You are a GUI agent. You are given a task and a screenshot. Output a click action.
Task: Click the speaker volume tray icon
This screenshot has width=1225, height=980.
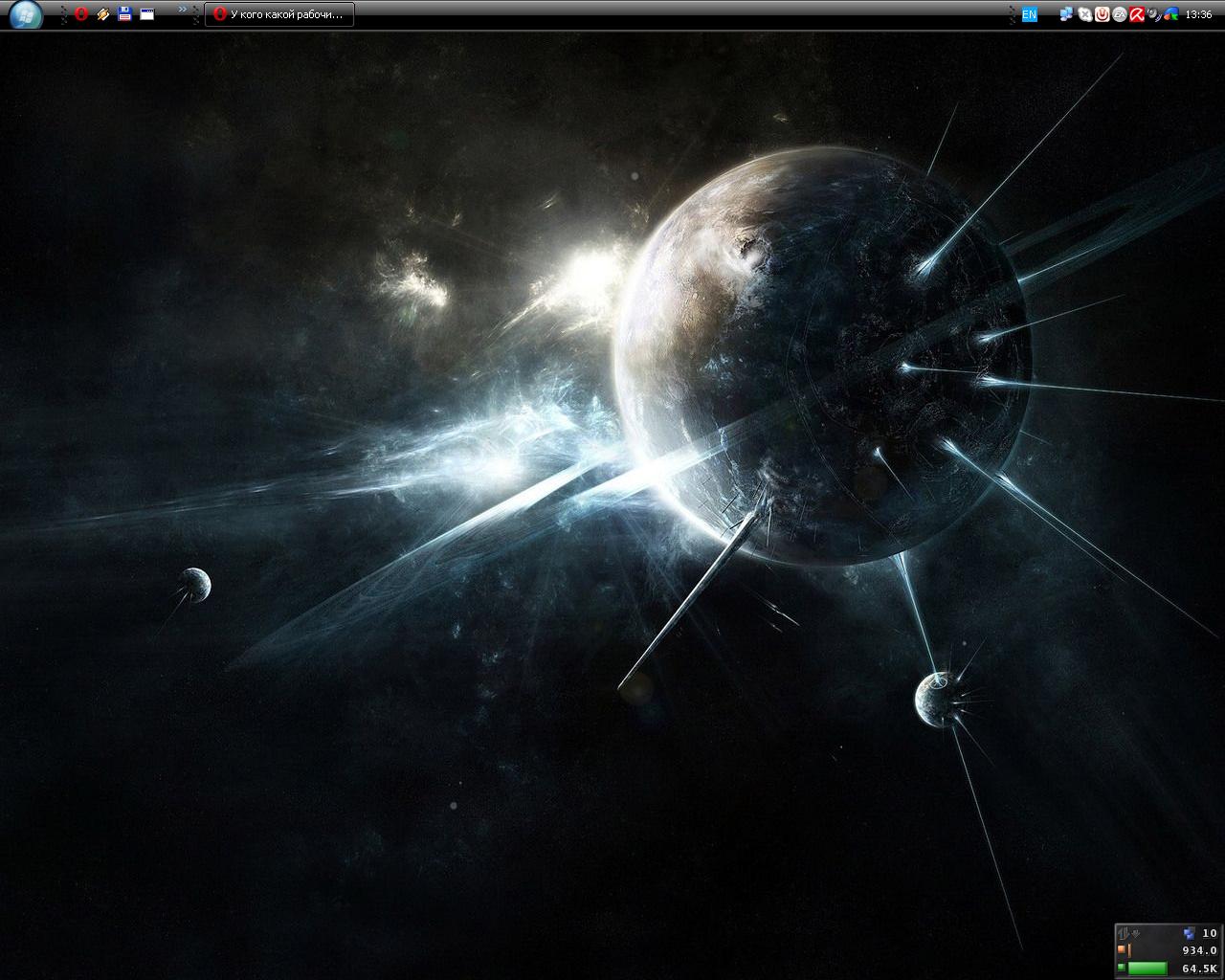click(x=1154, y=14)
